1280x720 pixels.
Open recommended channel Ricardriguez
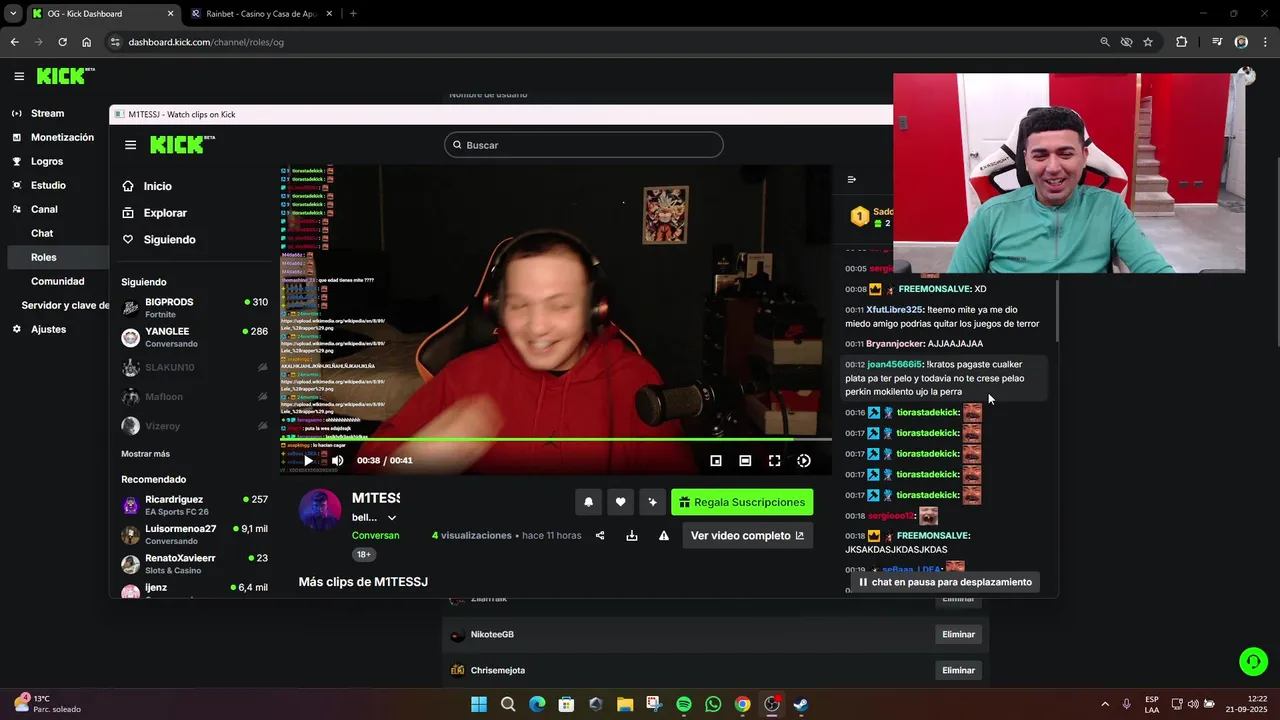[195, 505]
